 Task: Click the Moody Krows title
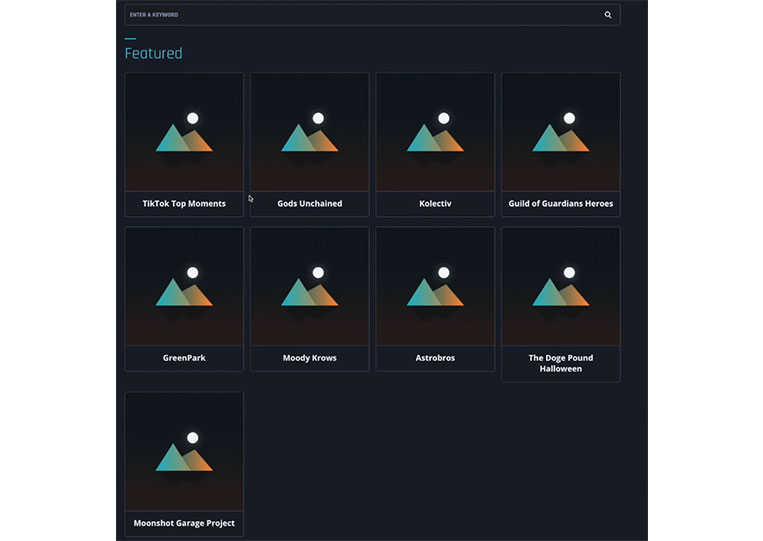(x=309, y=358)
